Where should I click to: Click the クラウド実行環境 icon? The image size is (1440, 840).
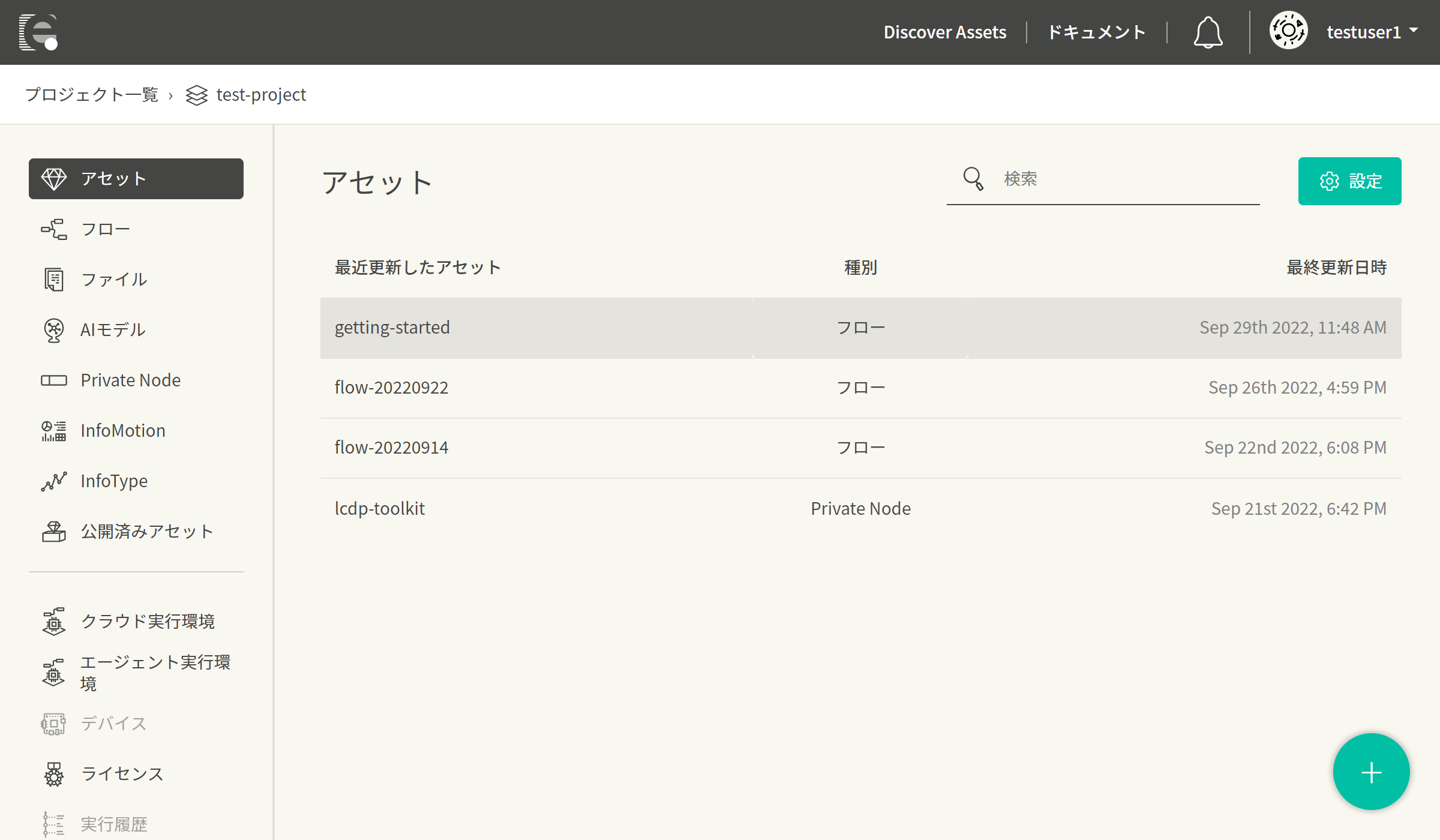click(x=54, y=621)
